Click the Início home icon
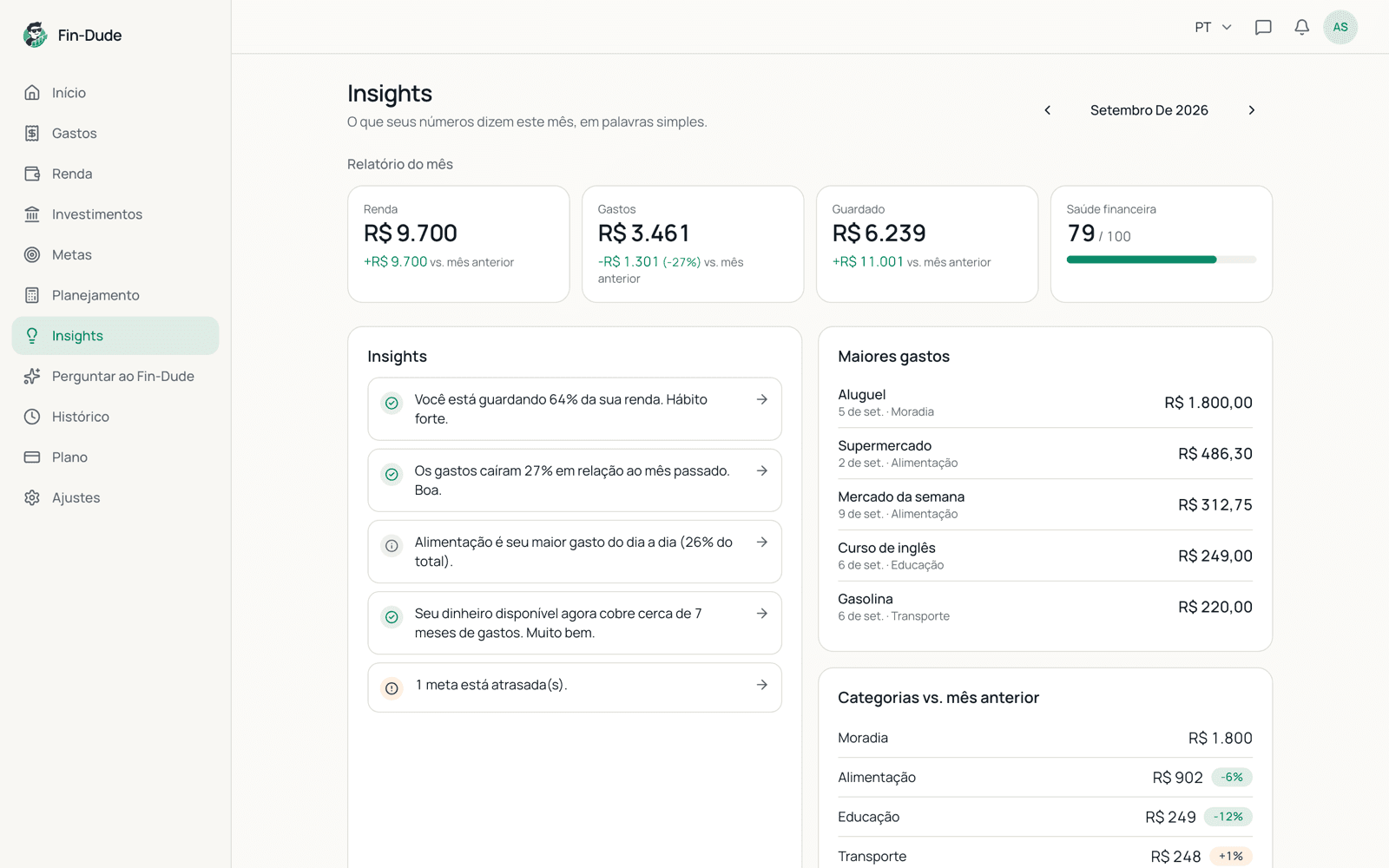This screenshot has height=868, width=1389. coord(32,93)
